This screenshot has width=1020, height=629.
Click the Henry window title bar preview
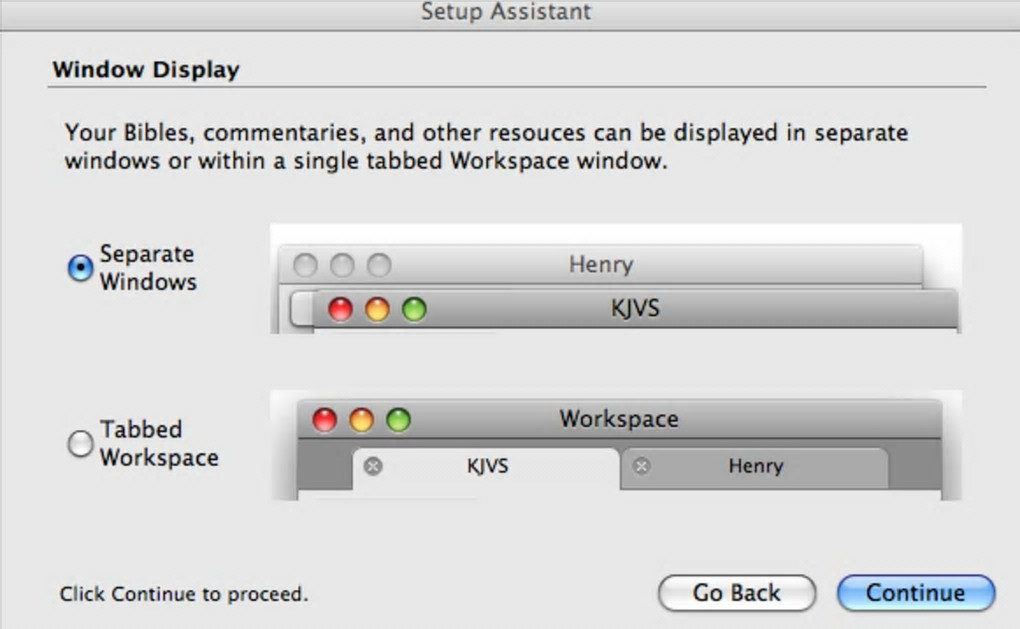[600, 265]
